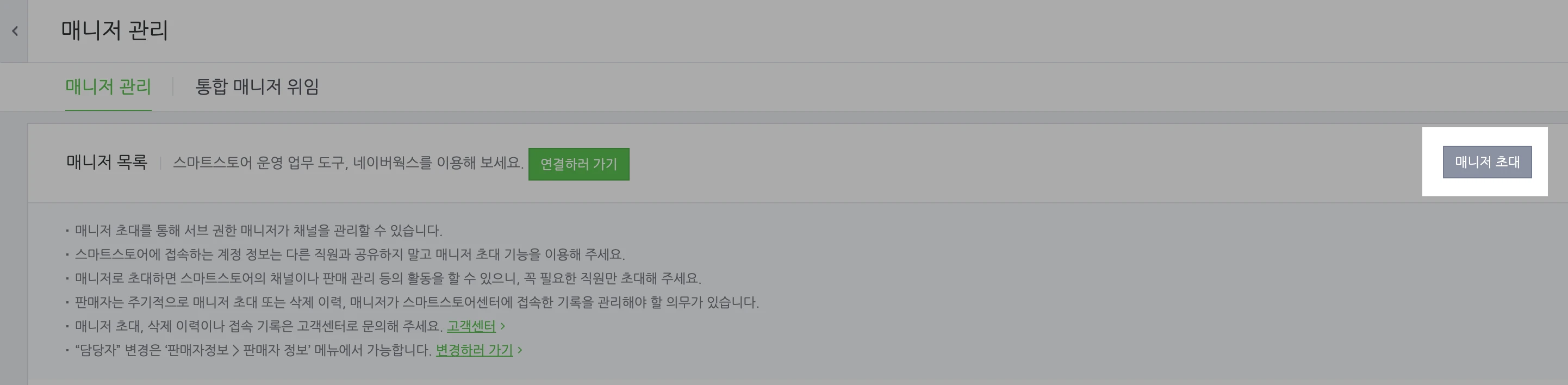Click the bullet text about 접속 기록 문의
1568x385 pixels.
click(259, 326)
